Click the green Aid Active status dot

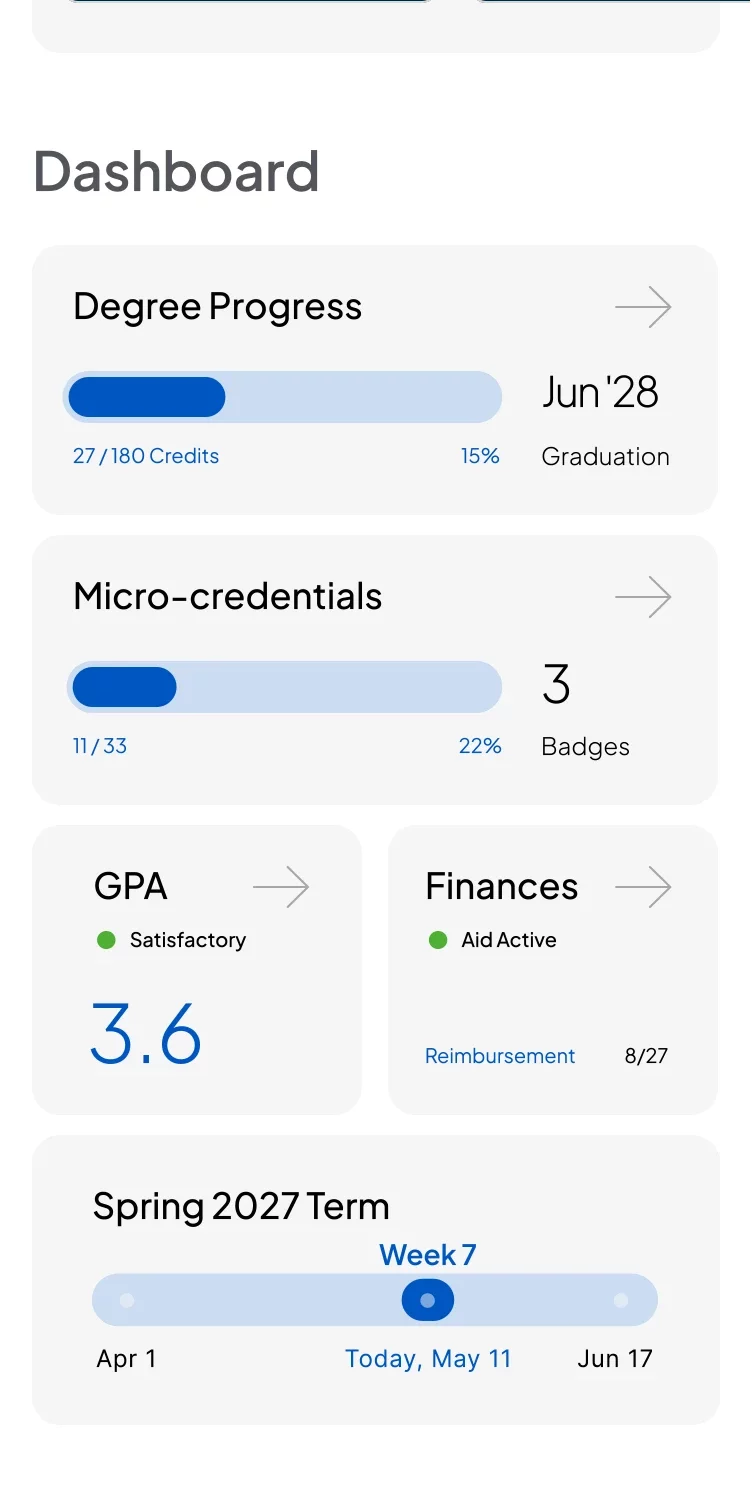pos(437,940)
